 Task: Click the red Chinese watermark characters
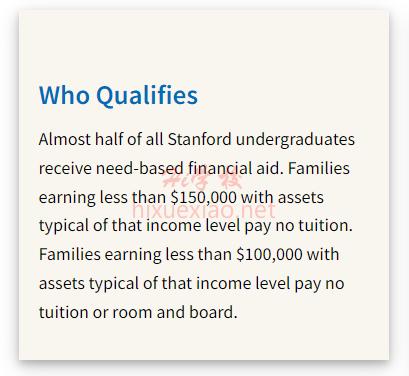point(202,180)
